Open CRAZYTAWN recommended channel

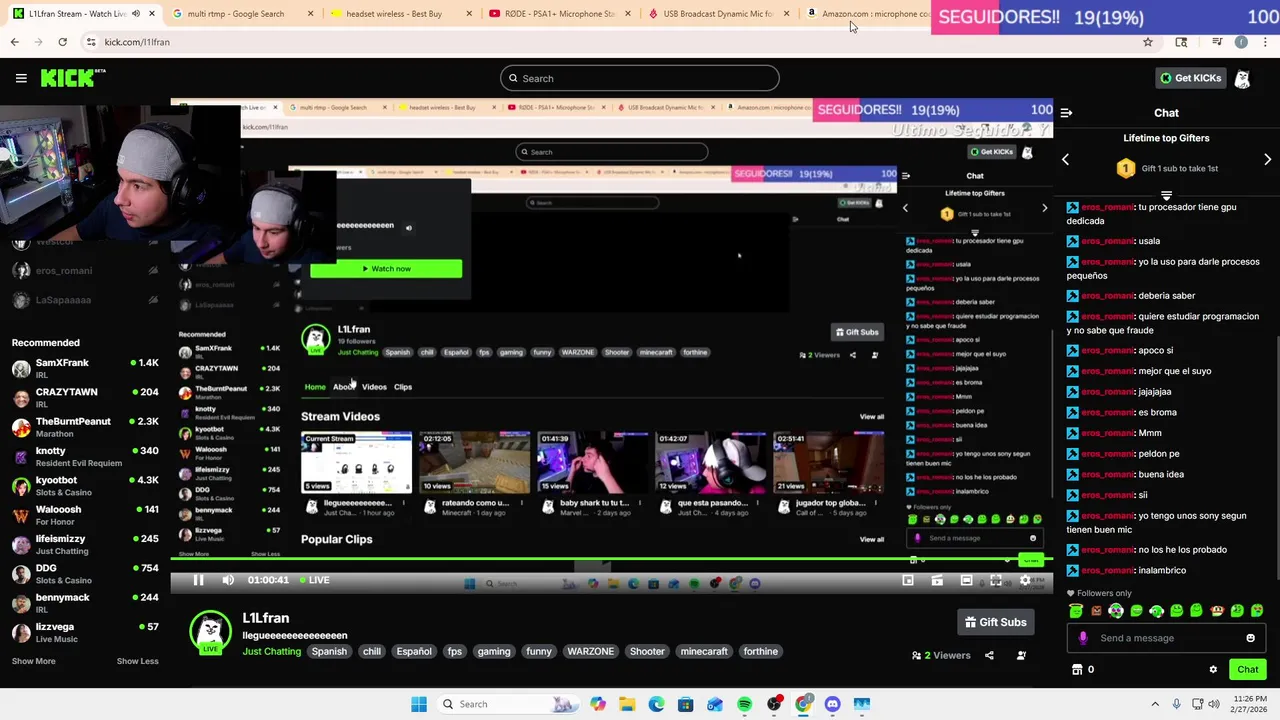pyautogui.click(x=85, y=397)
